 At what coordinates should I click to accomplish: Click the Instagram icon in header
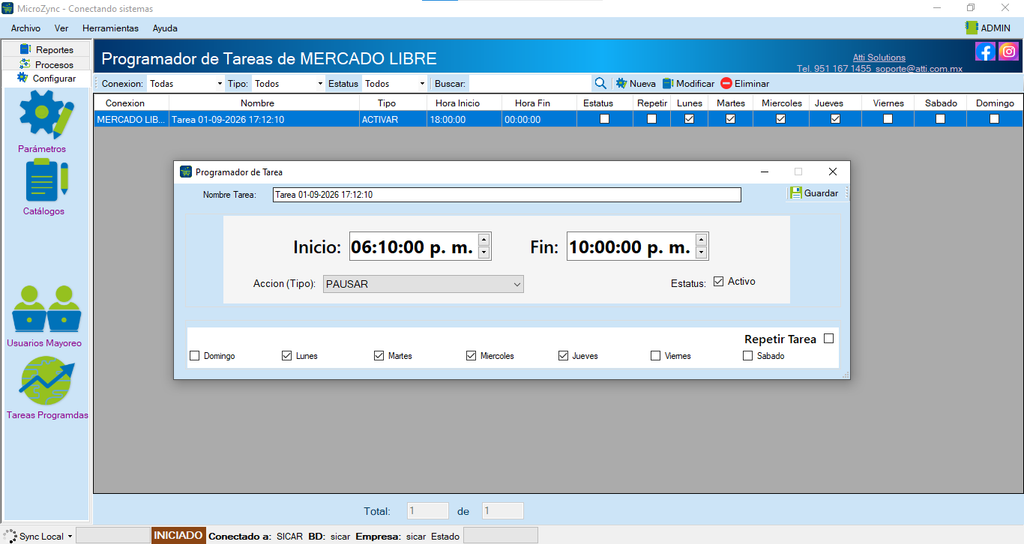point(1008,51)
